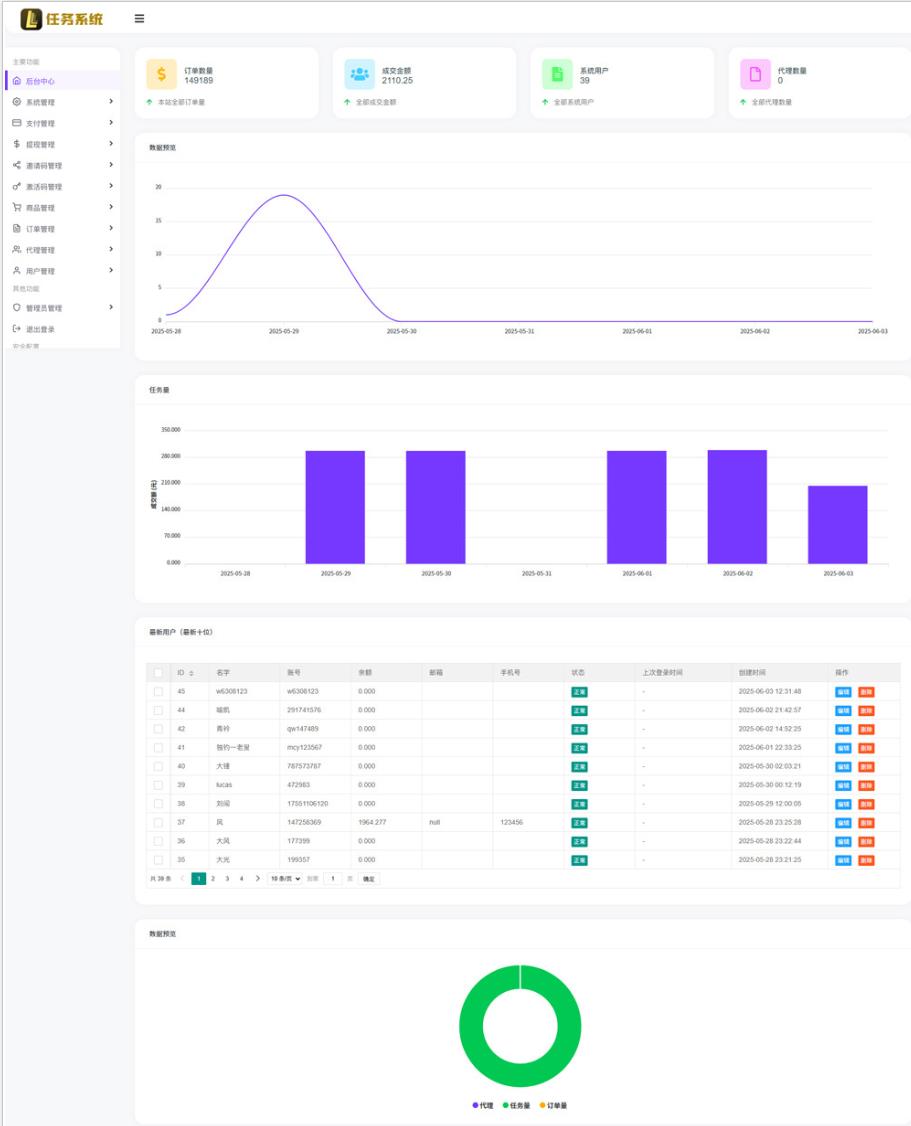
Task: Click the hamburger menu icon in header
Action: [139, 18]
